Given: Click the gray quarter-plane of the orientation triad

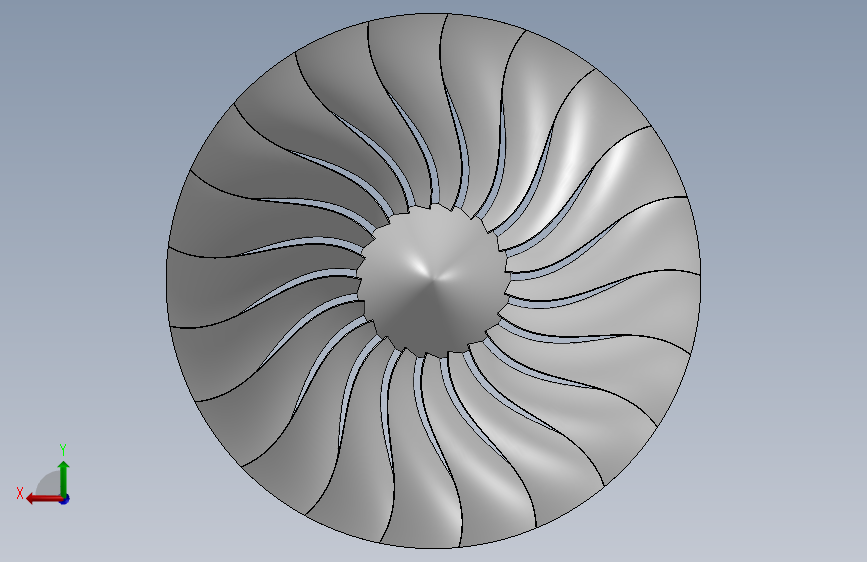Looking at the screenshot, I should (x=49, y=484).
